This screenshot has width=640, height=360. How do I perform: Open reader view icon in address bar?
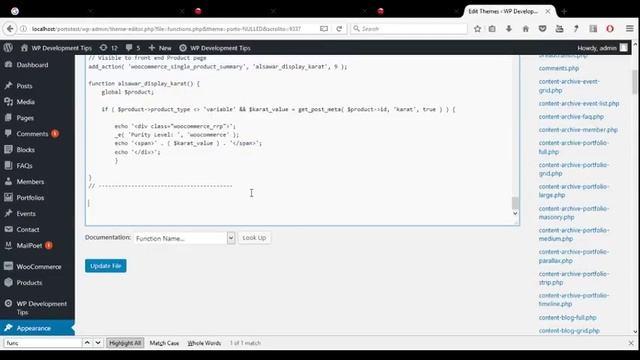click(324, 29)
